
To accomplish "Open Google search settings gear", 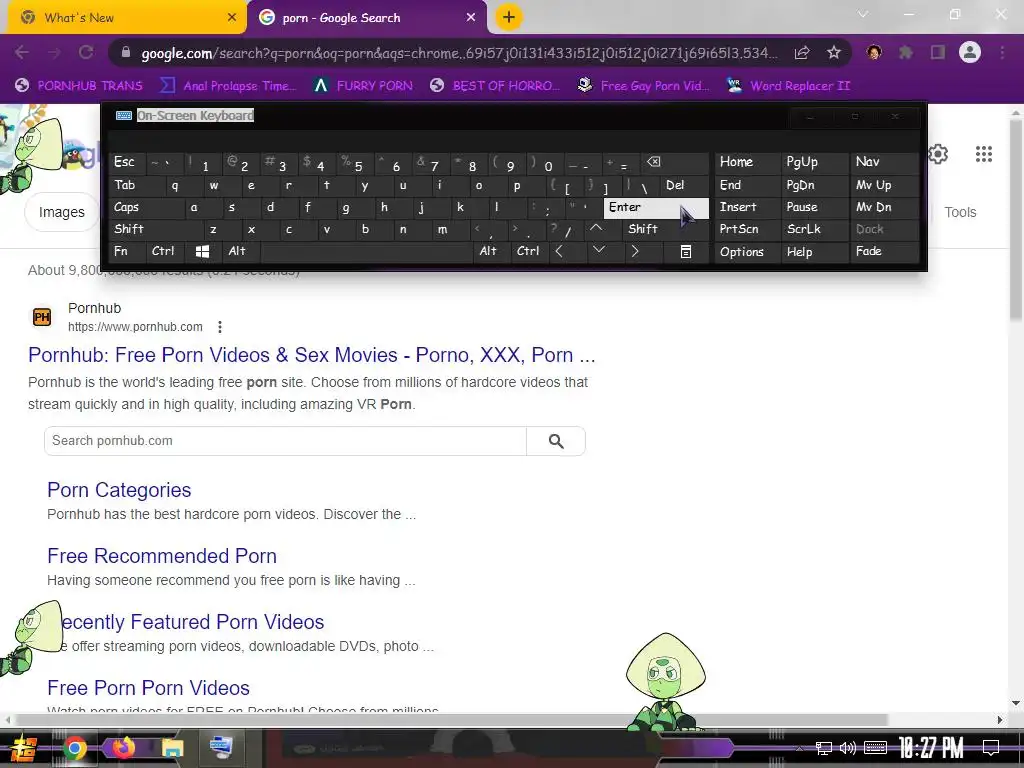I will point(938,154).
